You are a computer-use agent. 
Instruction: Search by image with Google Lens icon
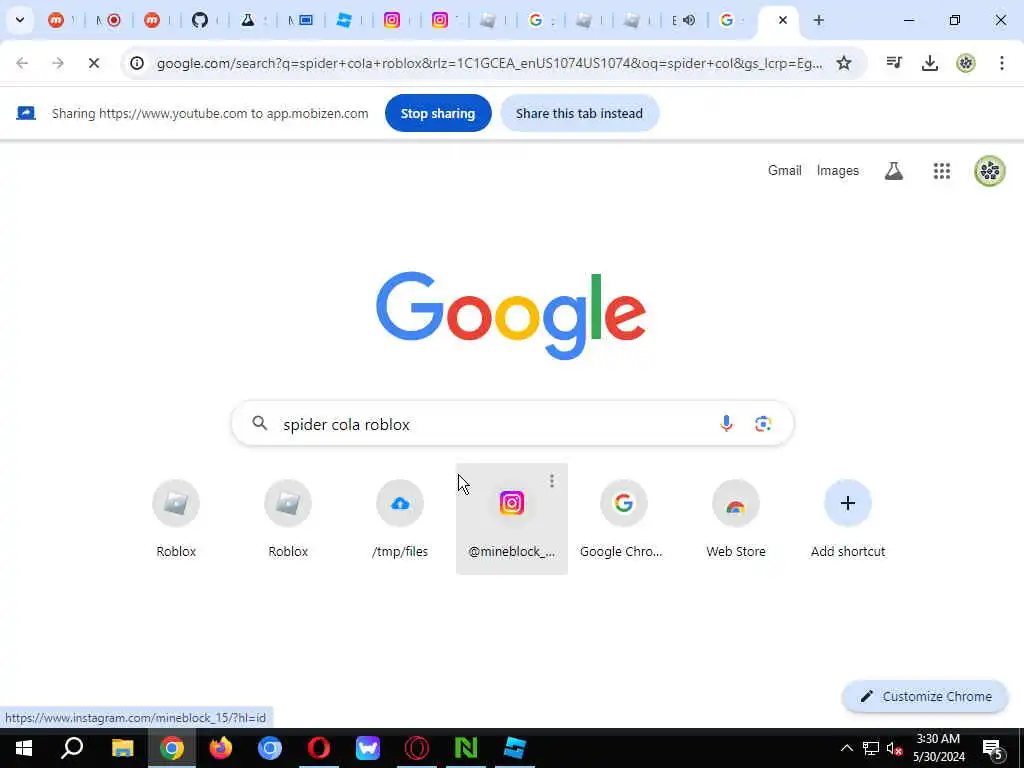(x=763, y=423)
